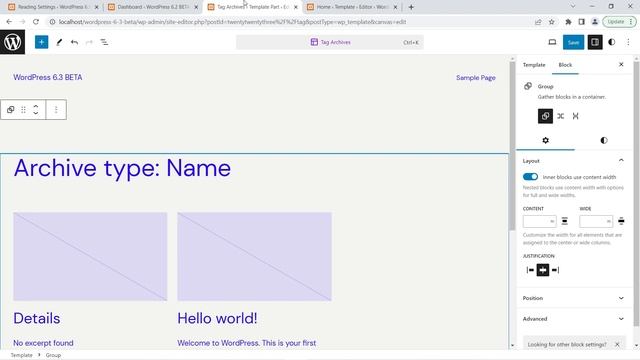Open the WordPress logo site navigation
Image resolution: width=640 pixels, height=360 pixels.
(x=12, y=42)
